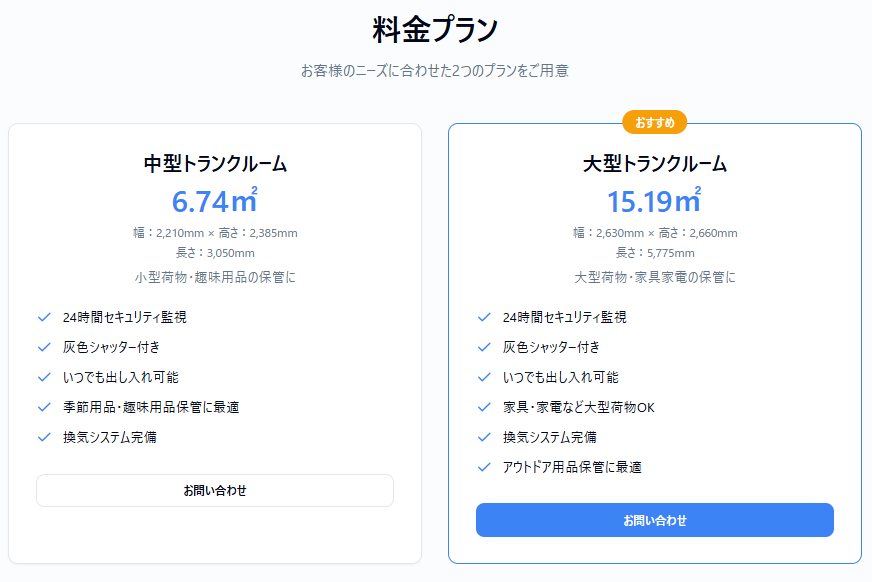The width and height of the screenshot is (872, 582).
Task: Click the 小型荷物・趣味用品の保管に description
Action: (215, 277)
